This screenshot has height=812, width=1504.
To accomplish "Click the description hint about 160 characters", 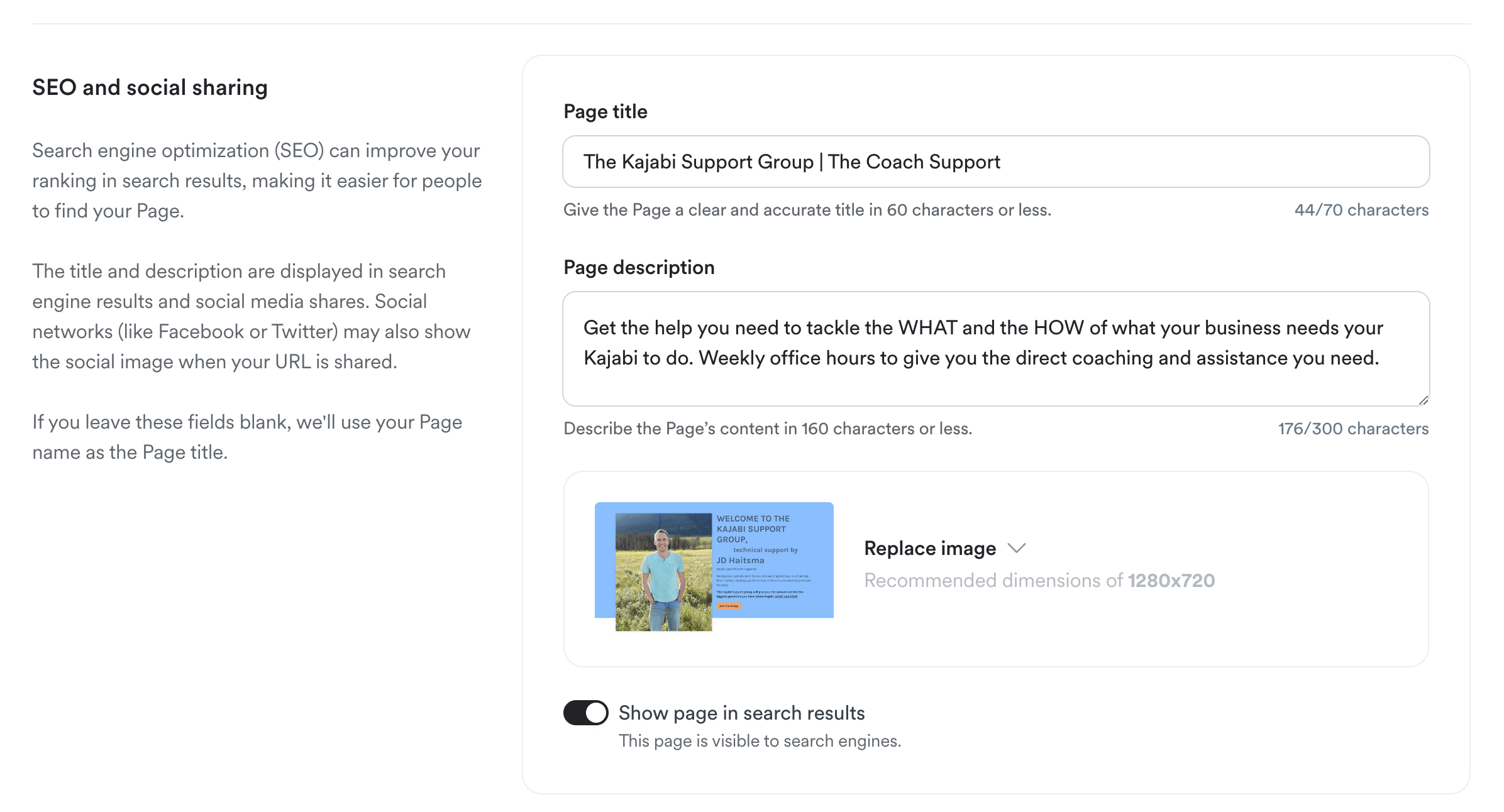I will 767,429.
